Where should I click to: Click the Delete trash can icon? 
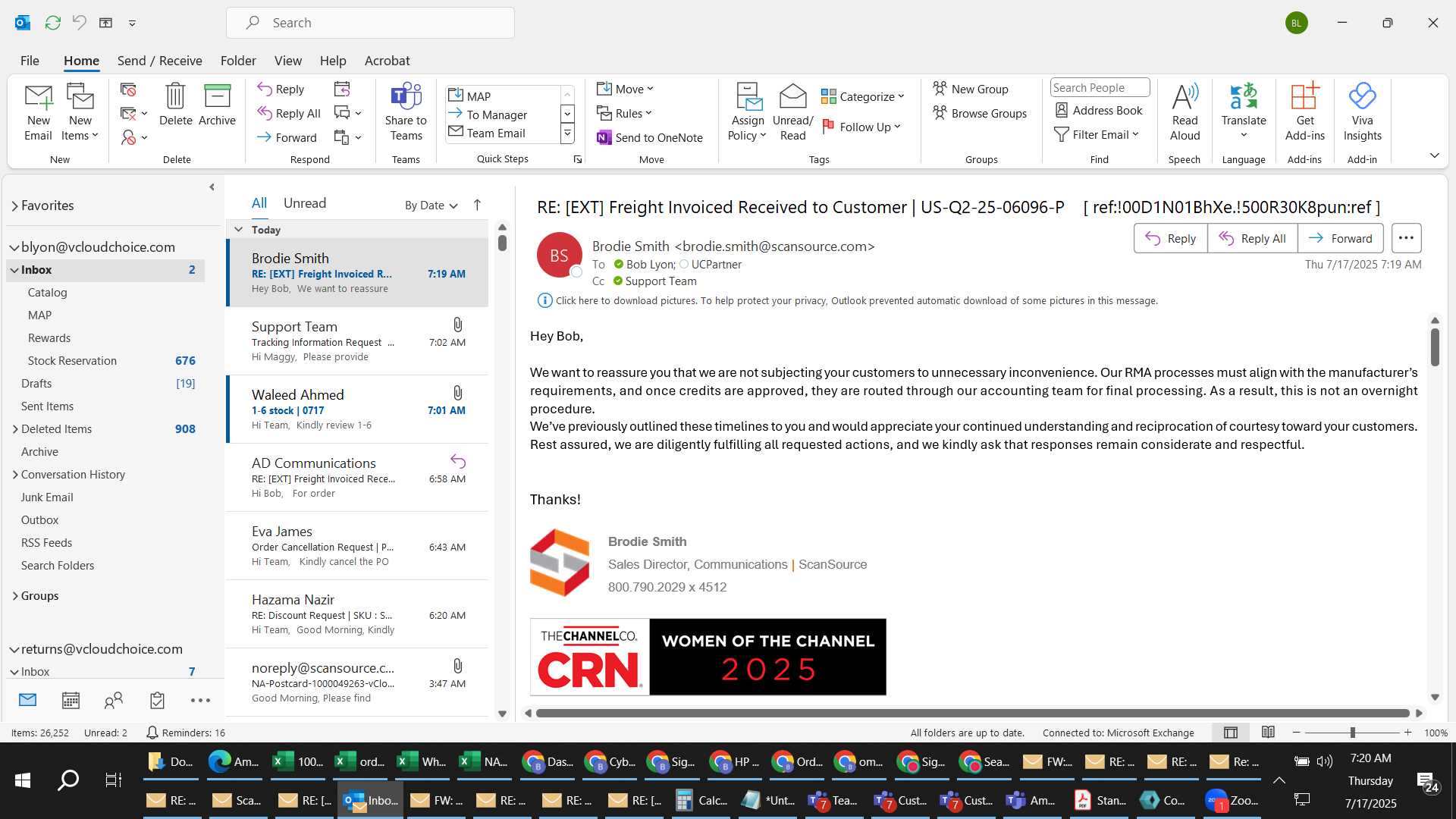(x=175, y=96)
